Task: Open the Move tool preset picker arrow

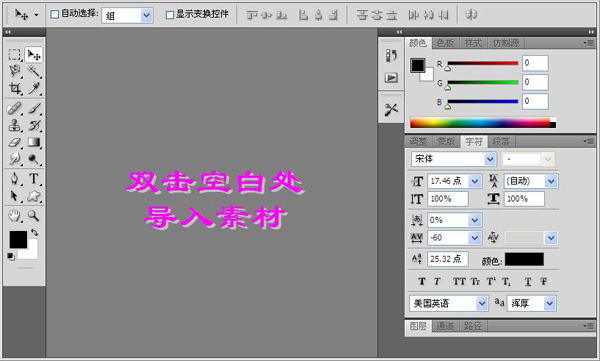Action: 36,15
